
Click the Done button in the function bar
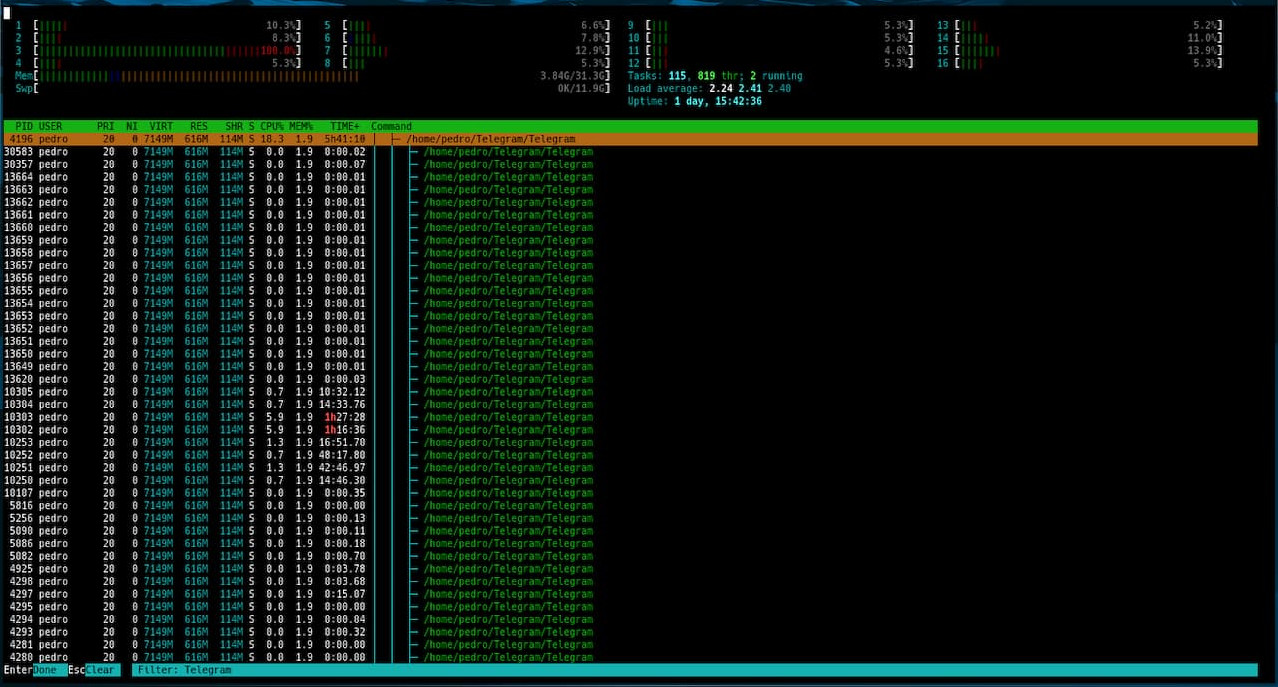pos(45,670)
